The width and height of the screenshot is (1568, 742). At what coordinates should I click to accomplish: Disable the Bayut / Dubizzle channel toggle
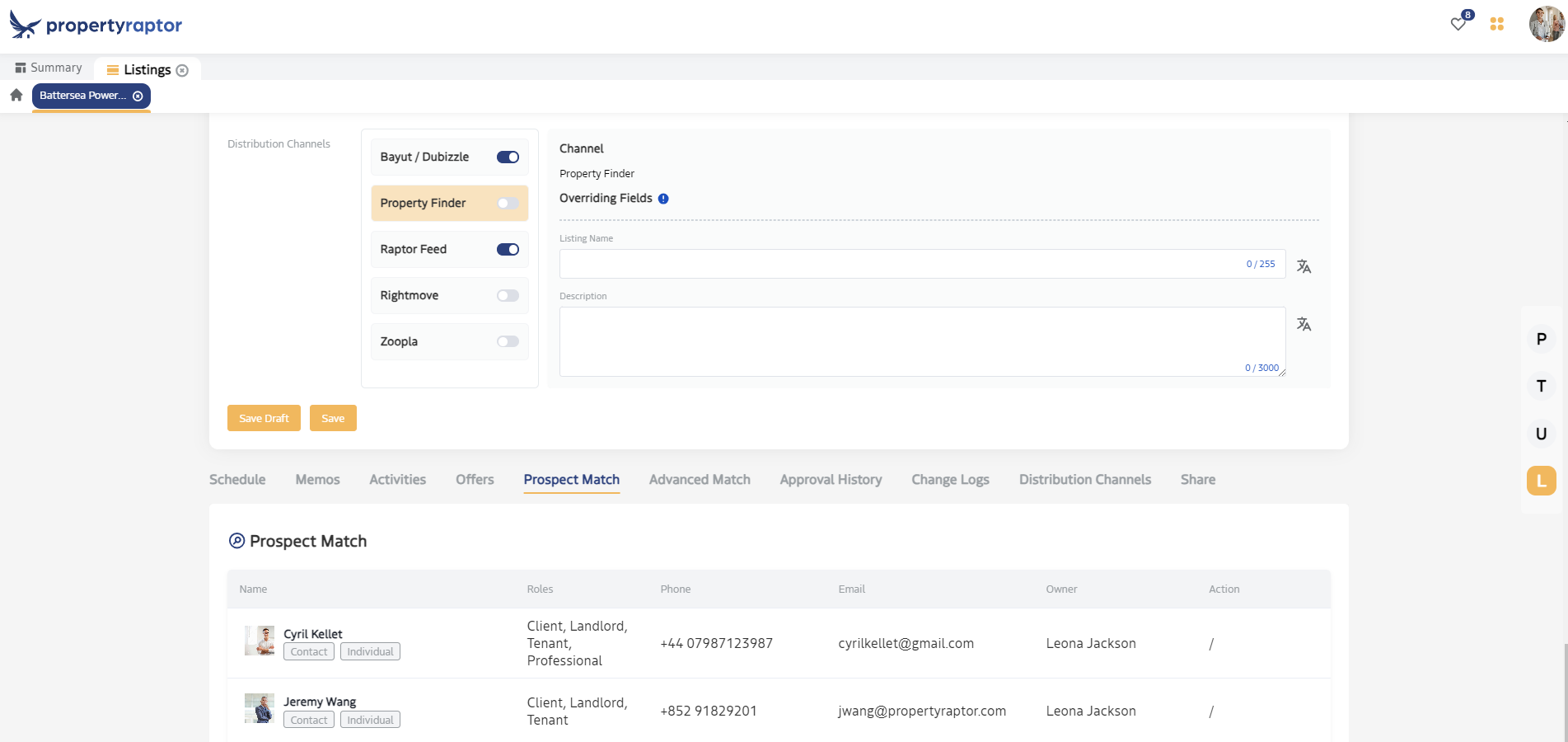pos(508,157)
